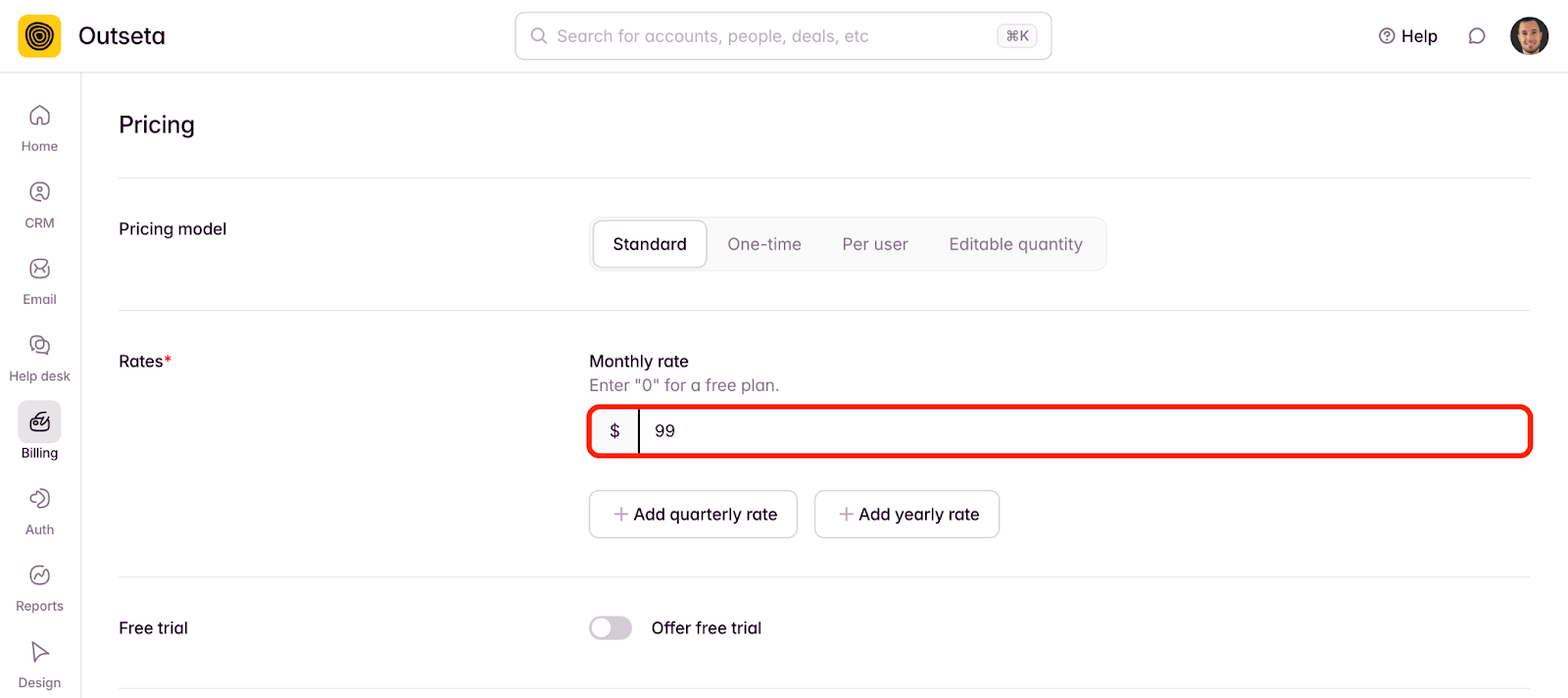Go to CRM in sidebar
Screen dimensions: 1568x698
pyautogui.click(x=39, y=192)
